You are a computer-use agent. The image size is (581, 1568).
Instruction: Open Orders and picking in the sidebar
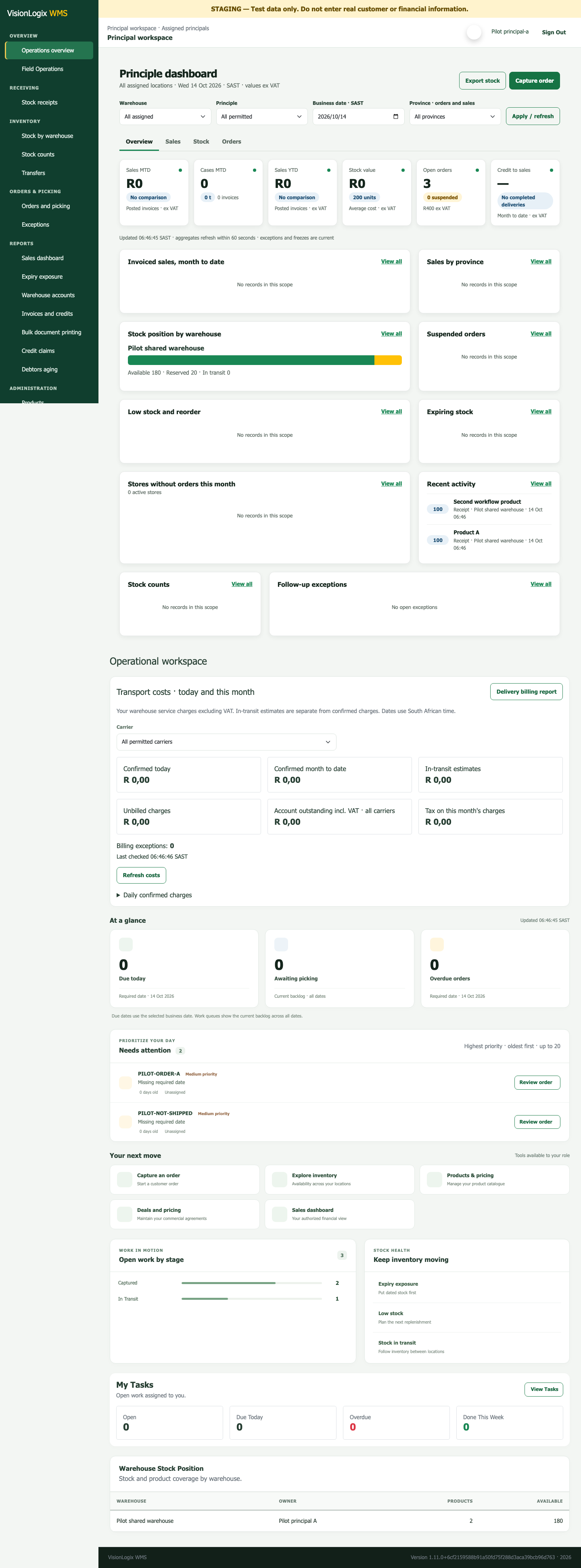coord(49,206)
